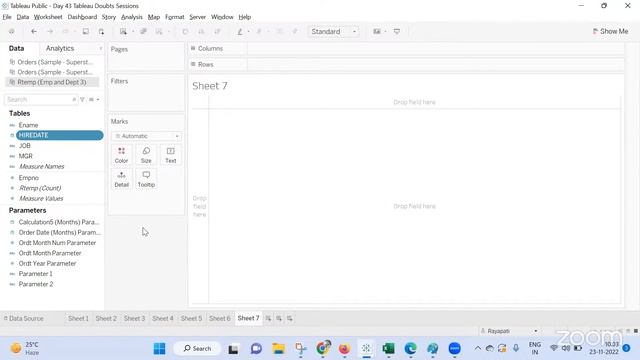Open the File menu
Screen dimensions: 640x360
(7, 17)
